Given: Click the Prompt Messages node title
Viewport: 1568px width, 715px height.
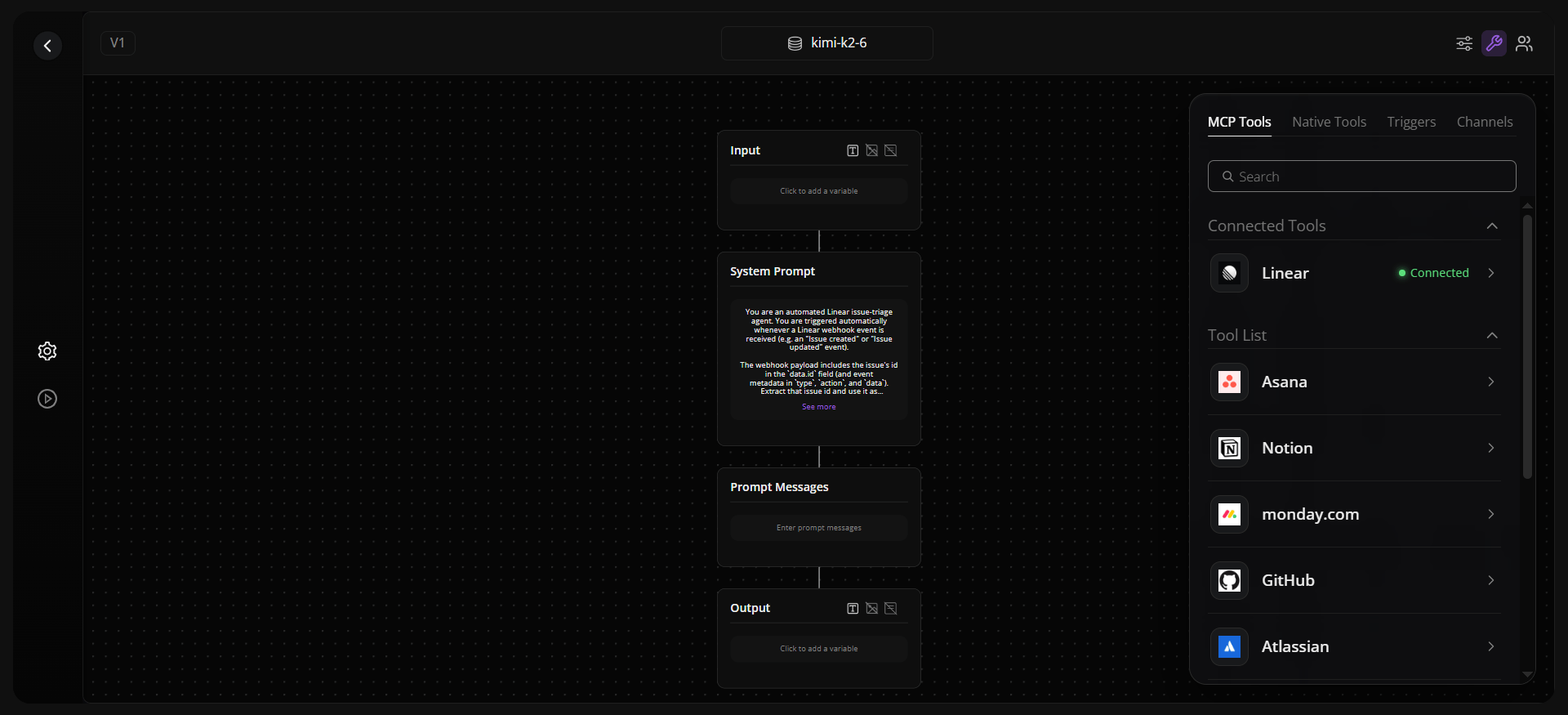Looking at the screenshot, I should [779, 487].
